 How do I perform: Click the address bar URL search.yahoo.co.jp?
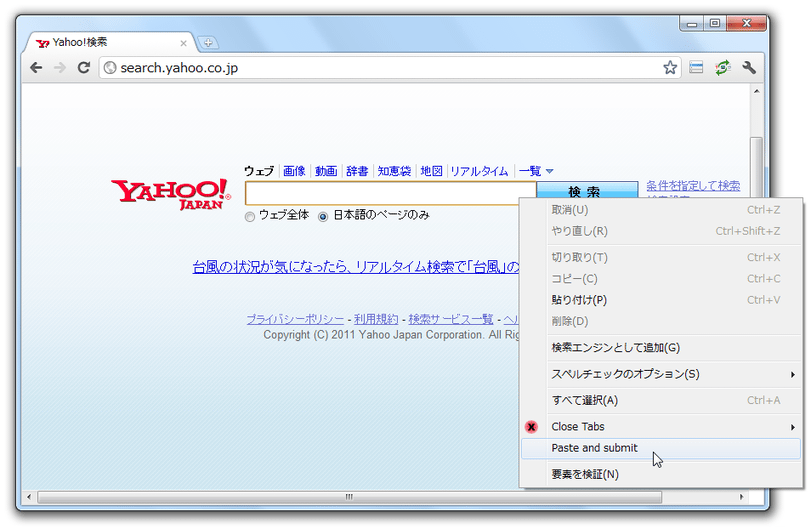pos(179,68)
